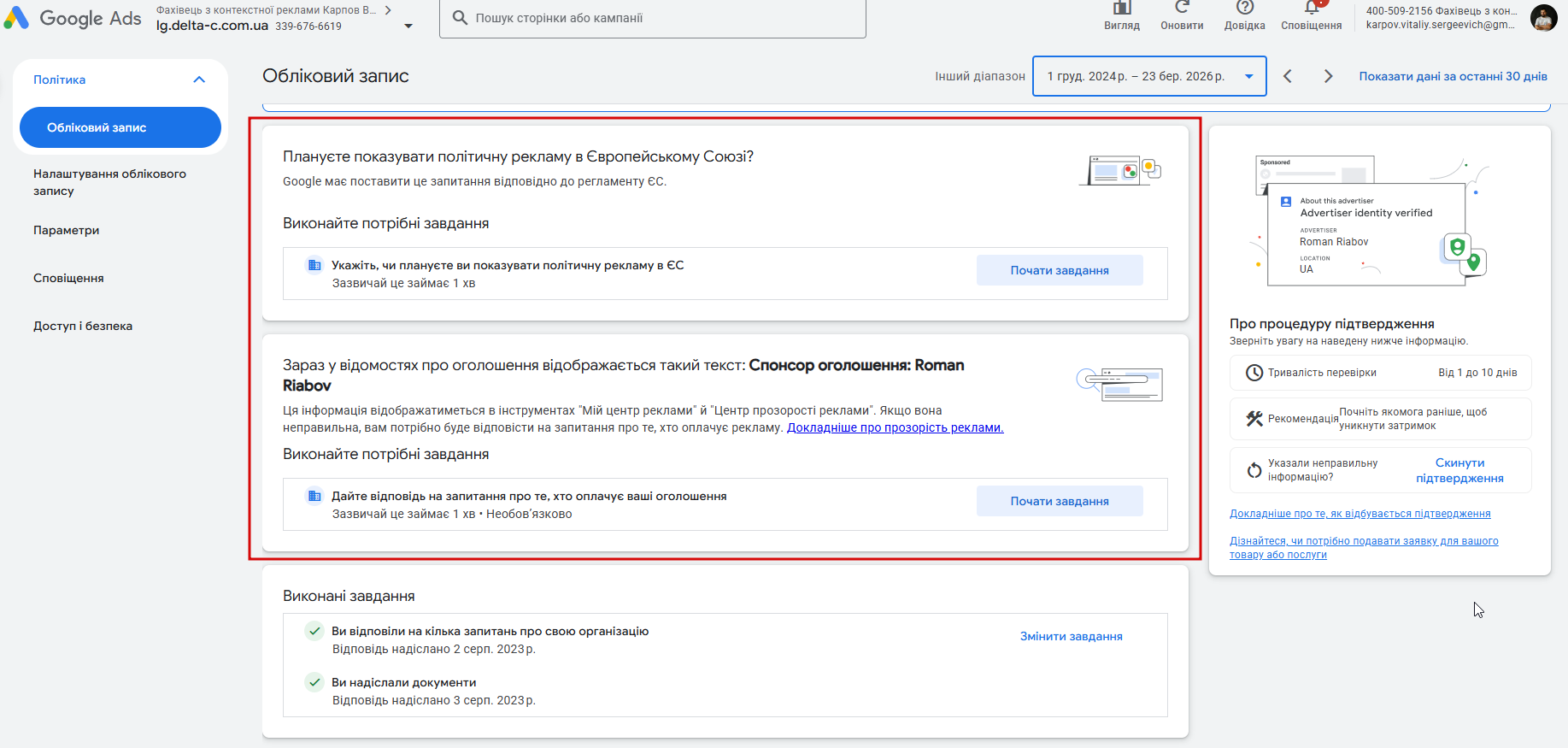This screenshot has height=748, width=1568.
Task: Open link about how verification works
Action: point(1360,514)
